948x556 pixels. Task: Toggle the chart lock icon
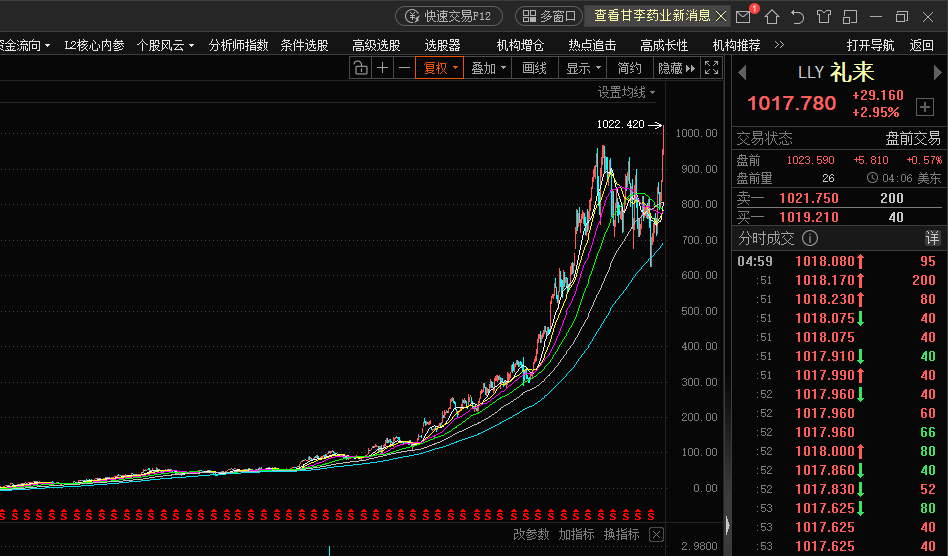[x=360, y=68]
